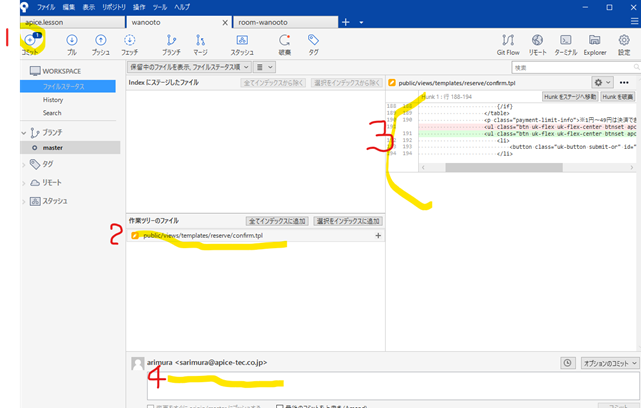This screenshot has width=641, height=408.
Task: Launch the Terminal (ターミナル) toolbar icon
Action: 566,40
